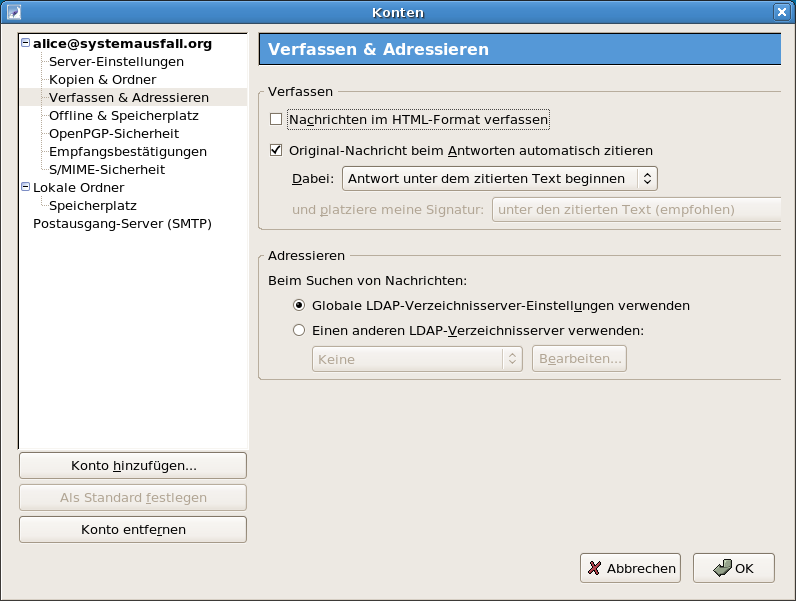Click the Konto hinzufügen button
Viewport: 796px width, 601px height.
[x=133, y=465]
